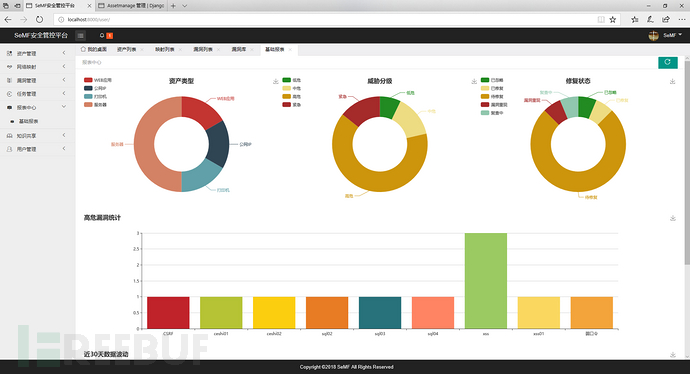Toggle 打印机 legend in 资产类型 chart
Screen dimensions: 690x374
pos(95,96)
